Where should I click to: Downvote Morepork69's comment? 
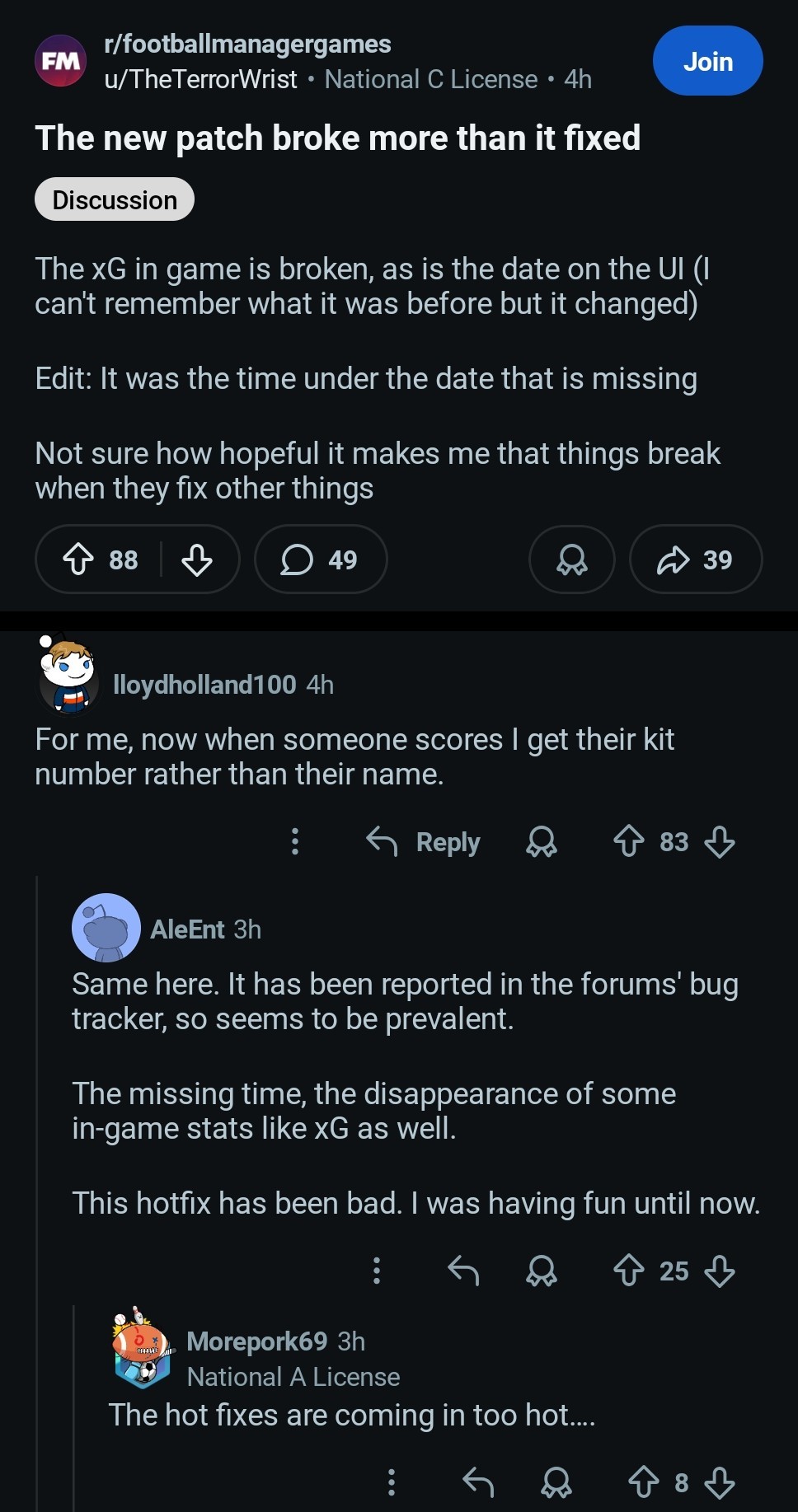point(720,1482)
